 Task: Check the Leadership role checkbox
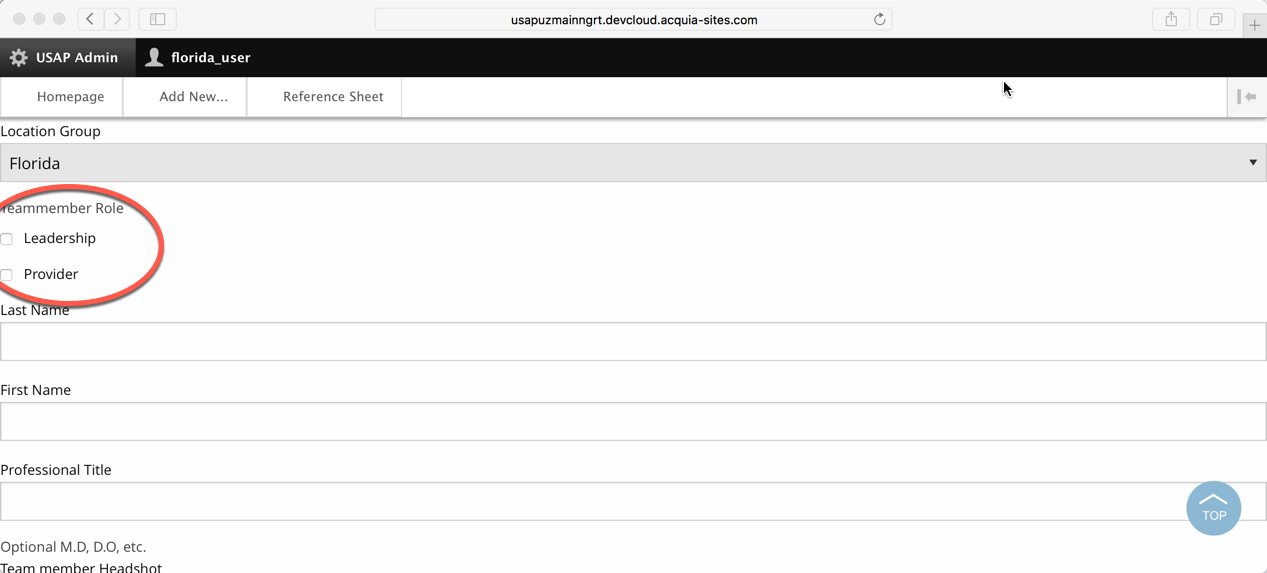click(x=7, y=239)
